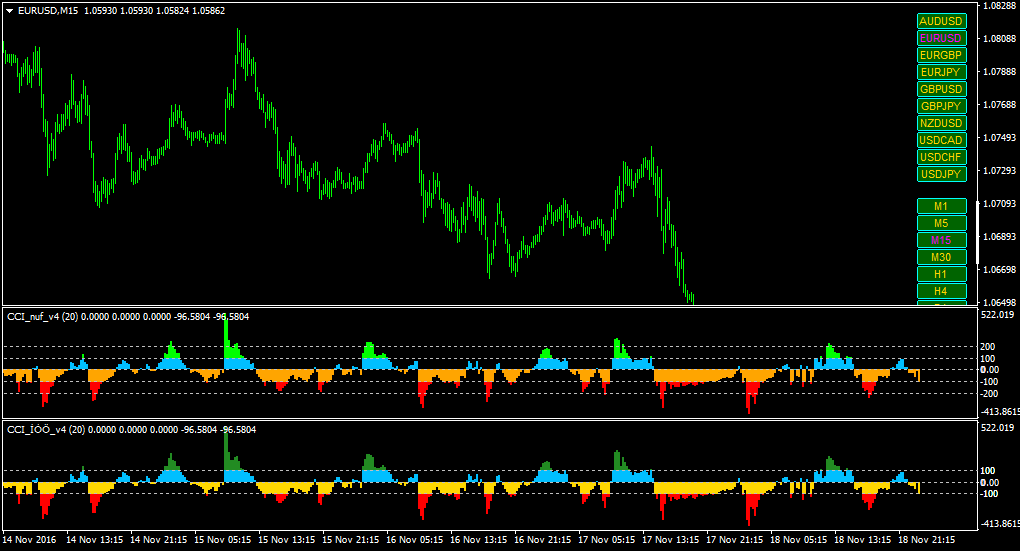The image size is (1020, 551).
Task: Switch to GBPUSD symbol
Action: click(941, 89)
